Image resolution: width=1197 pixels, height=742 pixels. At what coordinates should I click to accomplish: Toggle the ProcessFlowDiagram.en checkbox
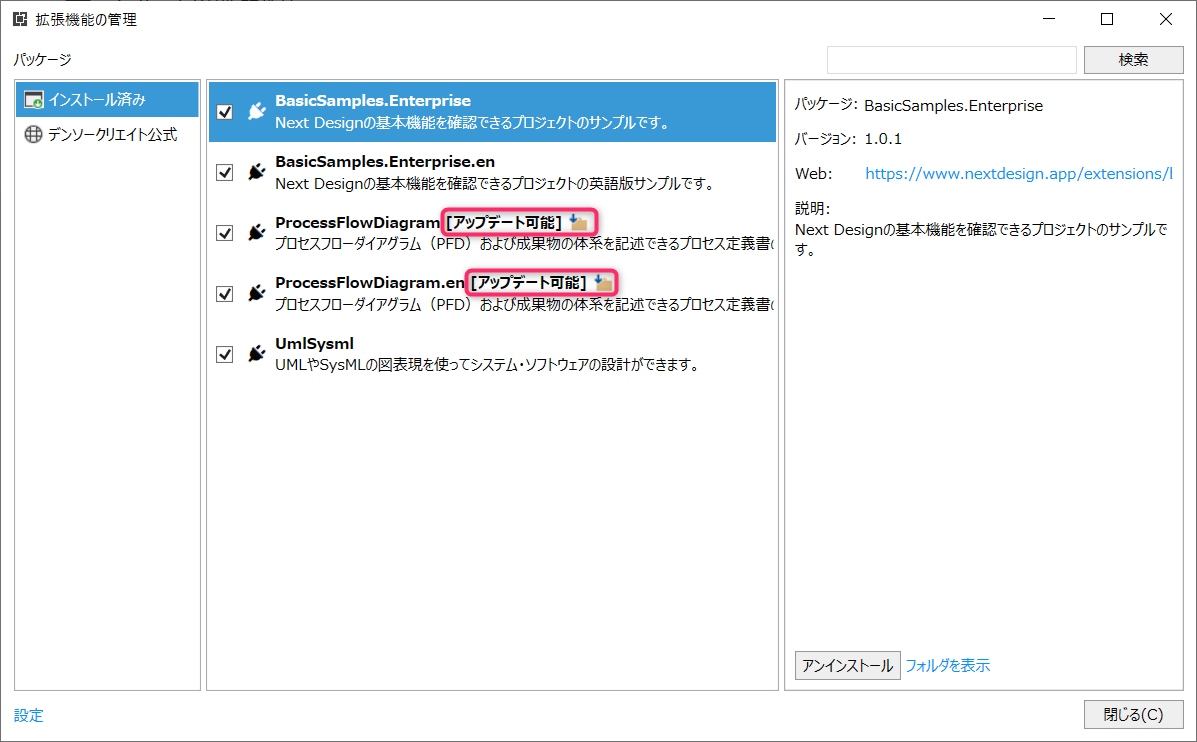[224, 293]
